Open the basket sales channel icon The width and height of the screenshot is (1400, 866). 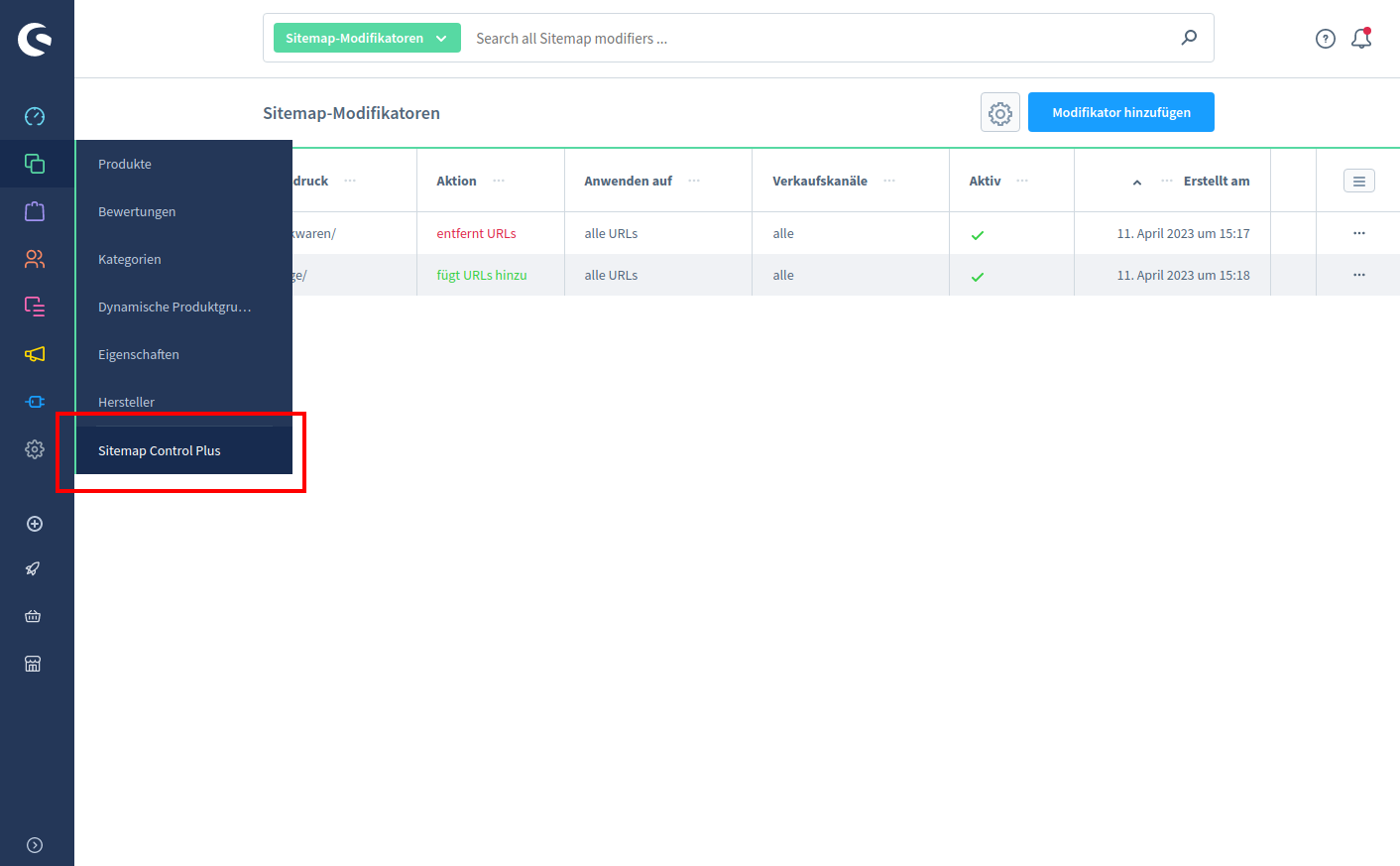(x=33, y=616)
